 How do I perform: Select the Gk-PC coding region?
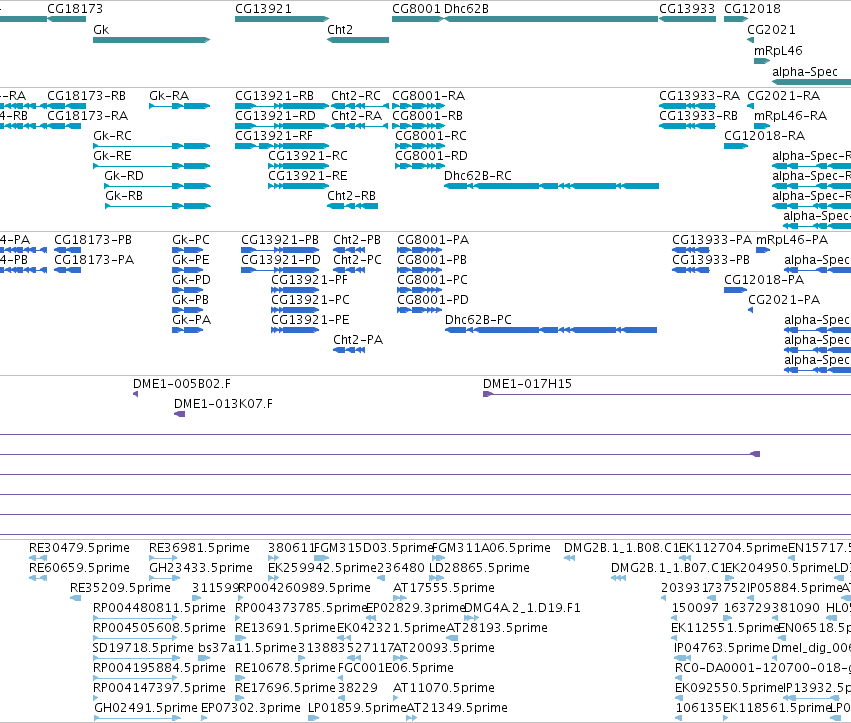tap(187, 250)
